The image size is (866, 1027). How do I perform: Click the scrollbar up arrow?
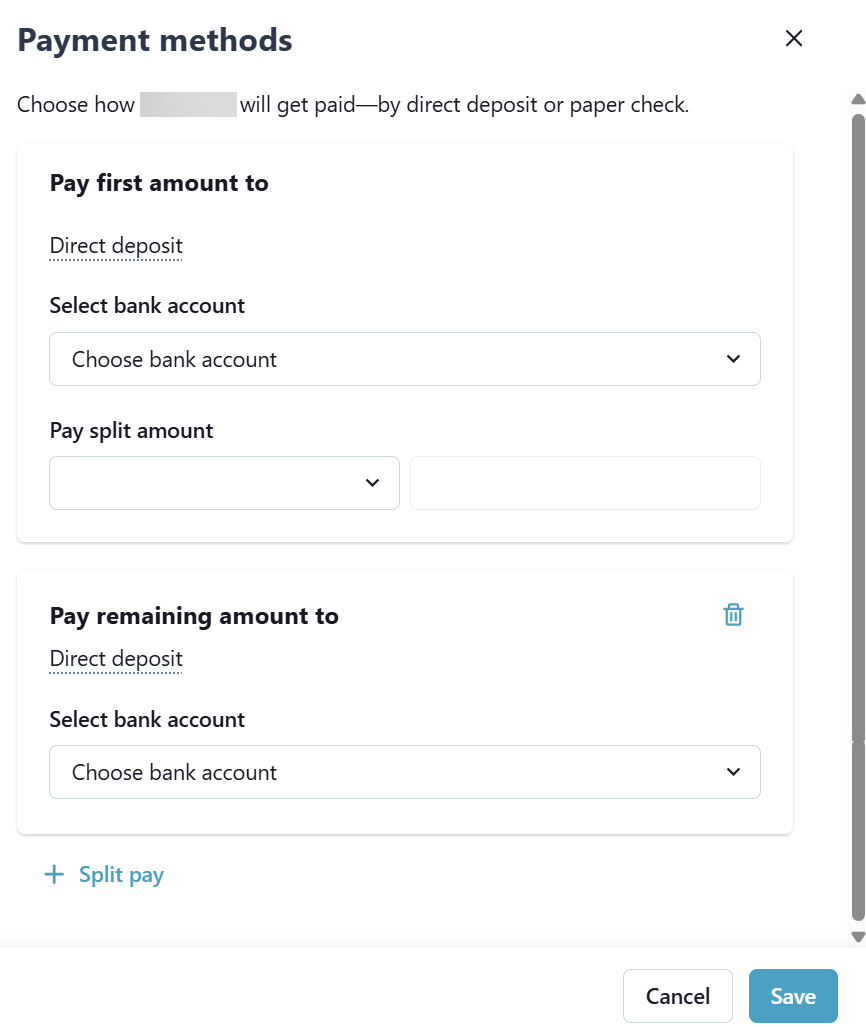pyautogui.click(x=857, y=99)
